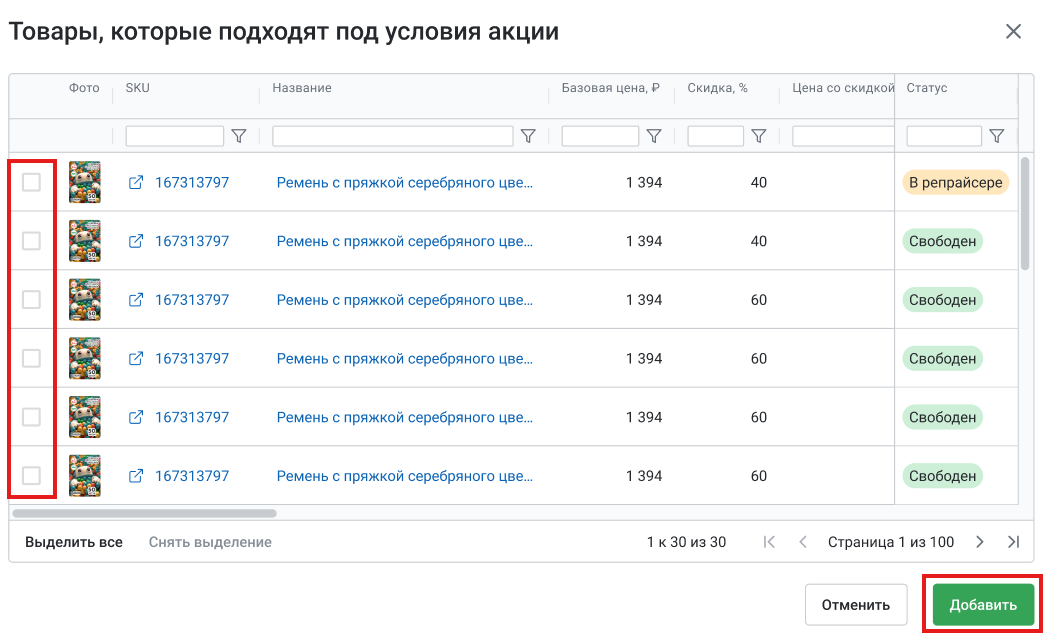The width and height of the screenshot is (1047, 633).
Task: Sort by the Статус column header
Action: tap(927, 88)
